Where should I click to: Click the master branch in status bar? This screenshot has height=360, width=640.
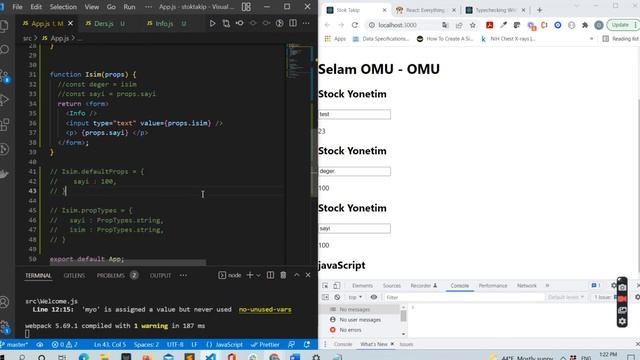point(15,344)
